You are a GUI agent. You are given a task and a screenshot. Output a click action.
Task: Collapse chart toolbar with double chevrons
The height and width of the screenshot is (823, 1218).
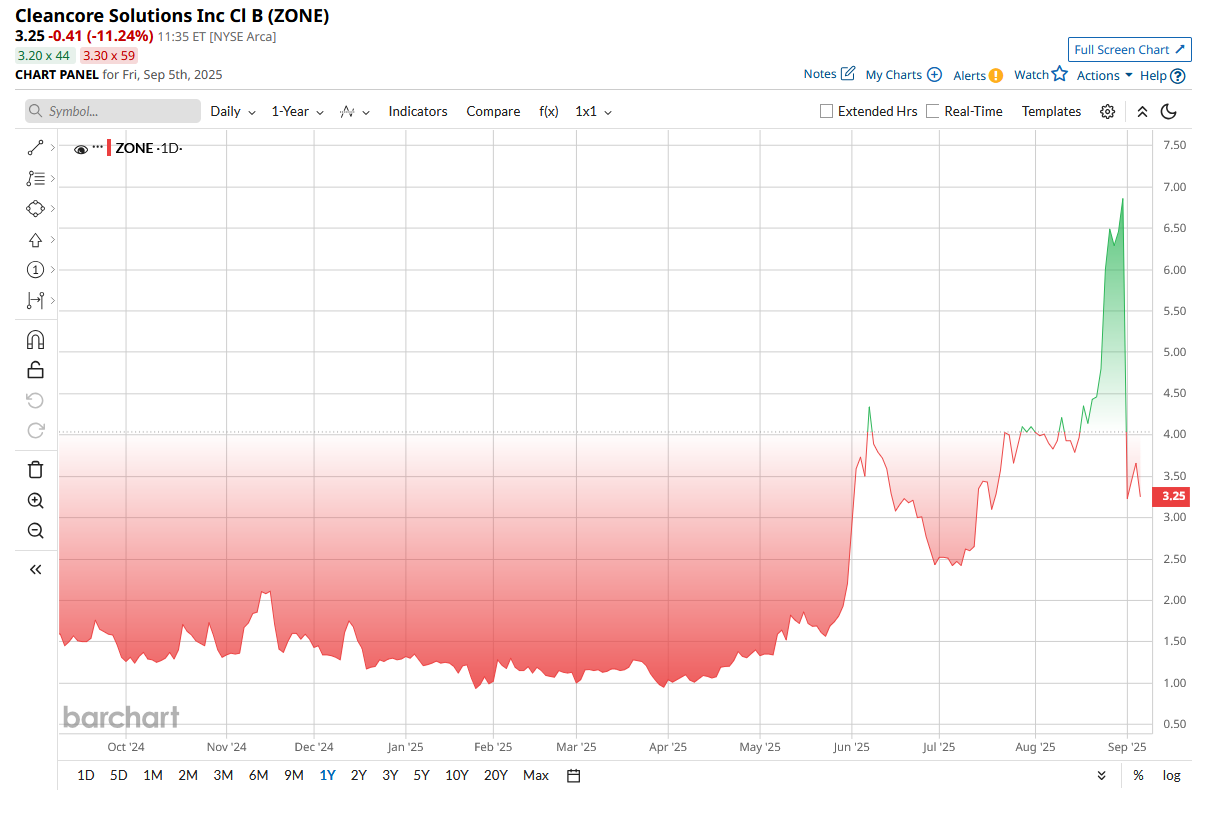click(1142, 111)
